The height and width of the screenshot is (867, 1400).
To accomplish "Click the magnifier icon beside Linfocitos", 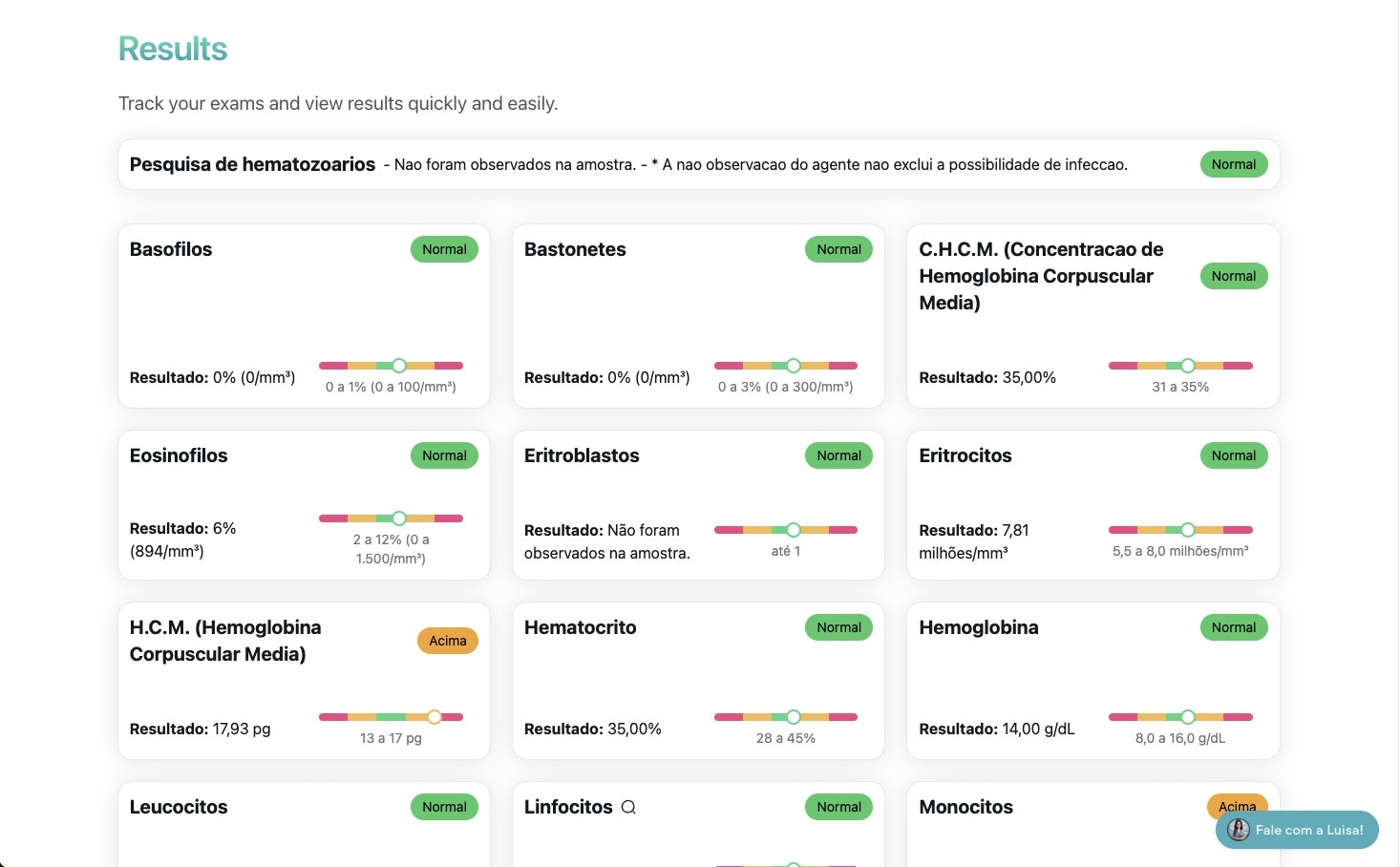I will tap(628, 807).
